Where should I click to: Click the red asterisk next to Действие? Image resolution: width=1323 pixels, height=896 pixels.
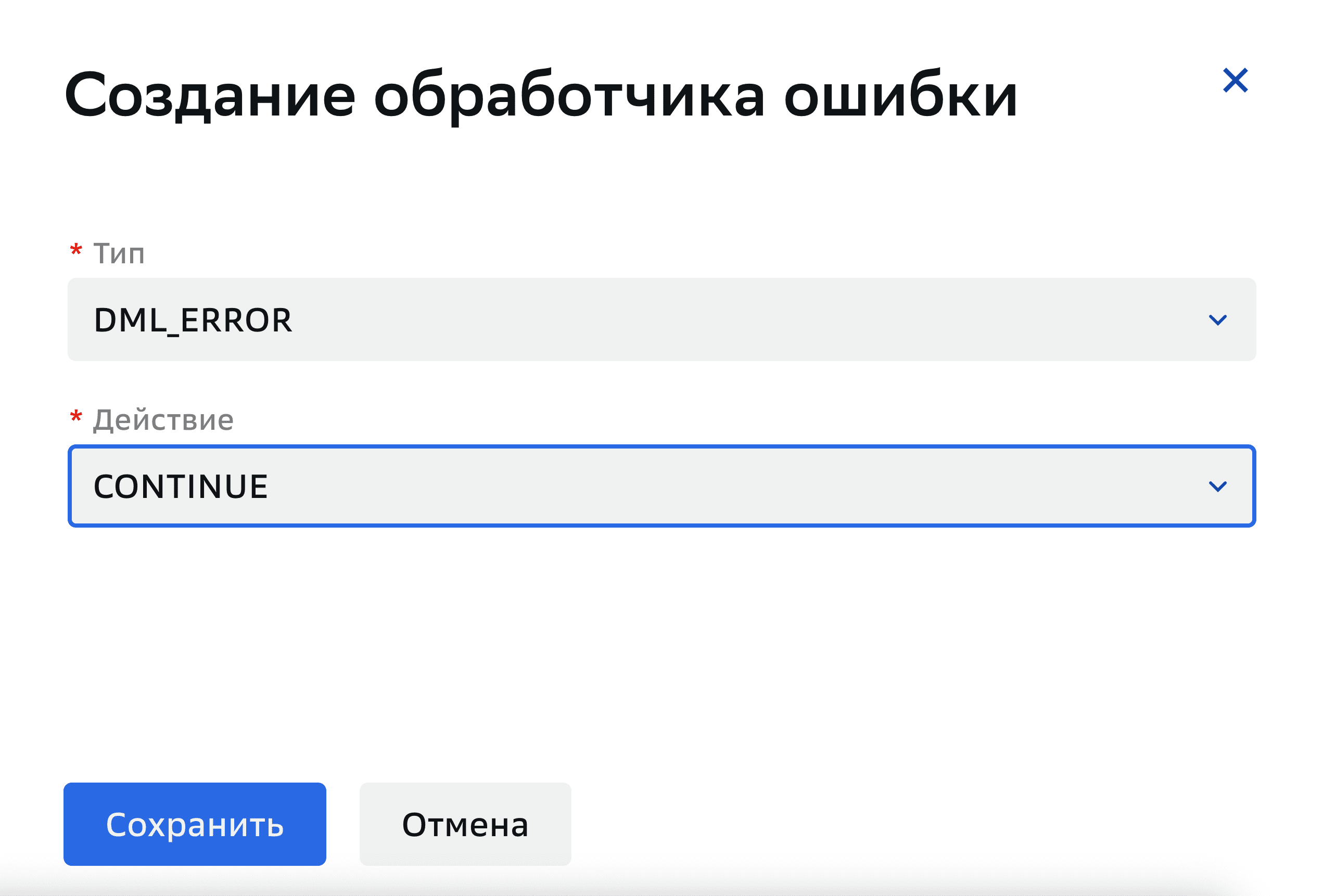pyautogui.click(x=75, y=418)
